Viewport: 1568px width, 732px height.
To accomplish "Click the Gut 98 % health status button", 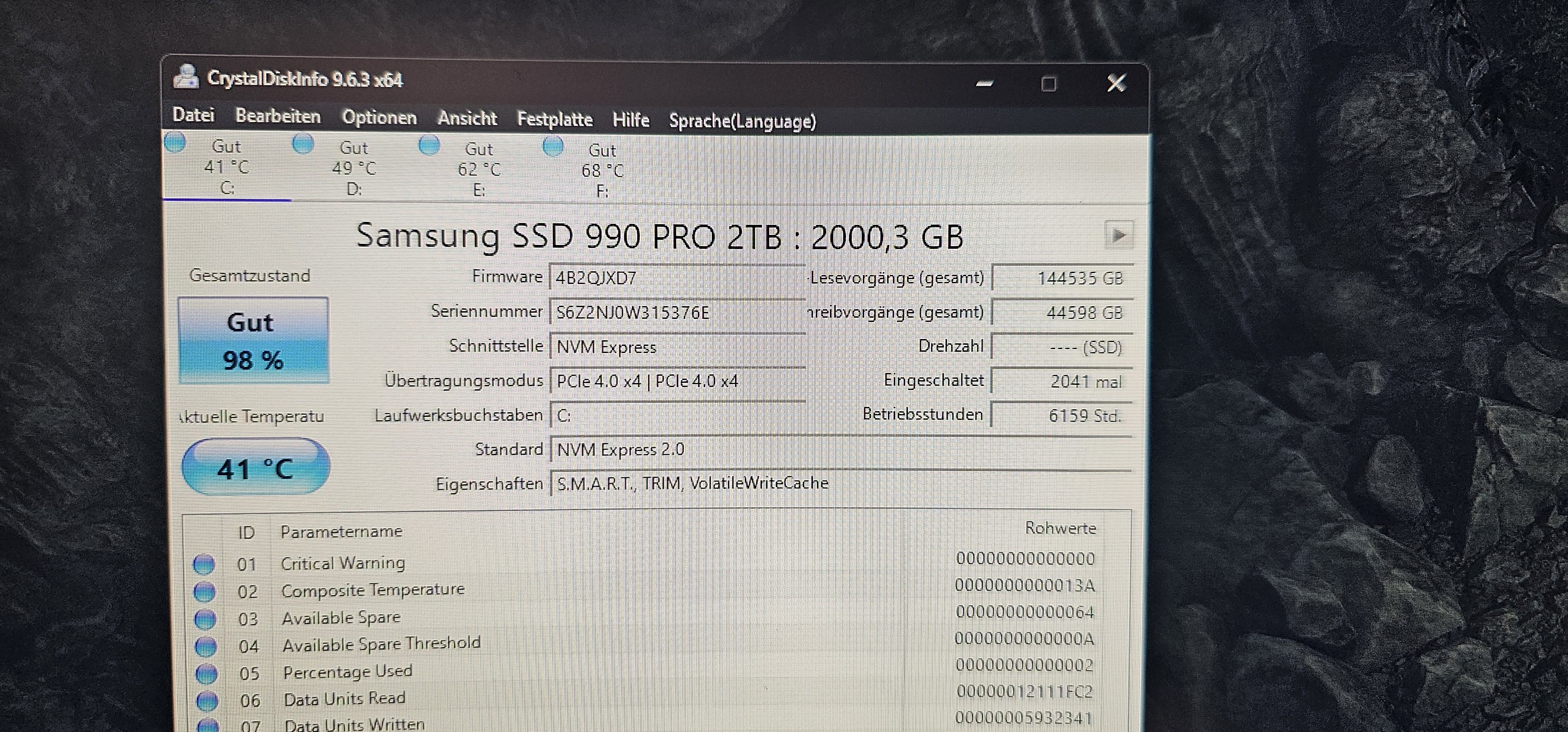I will [x=253, y=341].
